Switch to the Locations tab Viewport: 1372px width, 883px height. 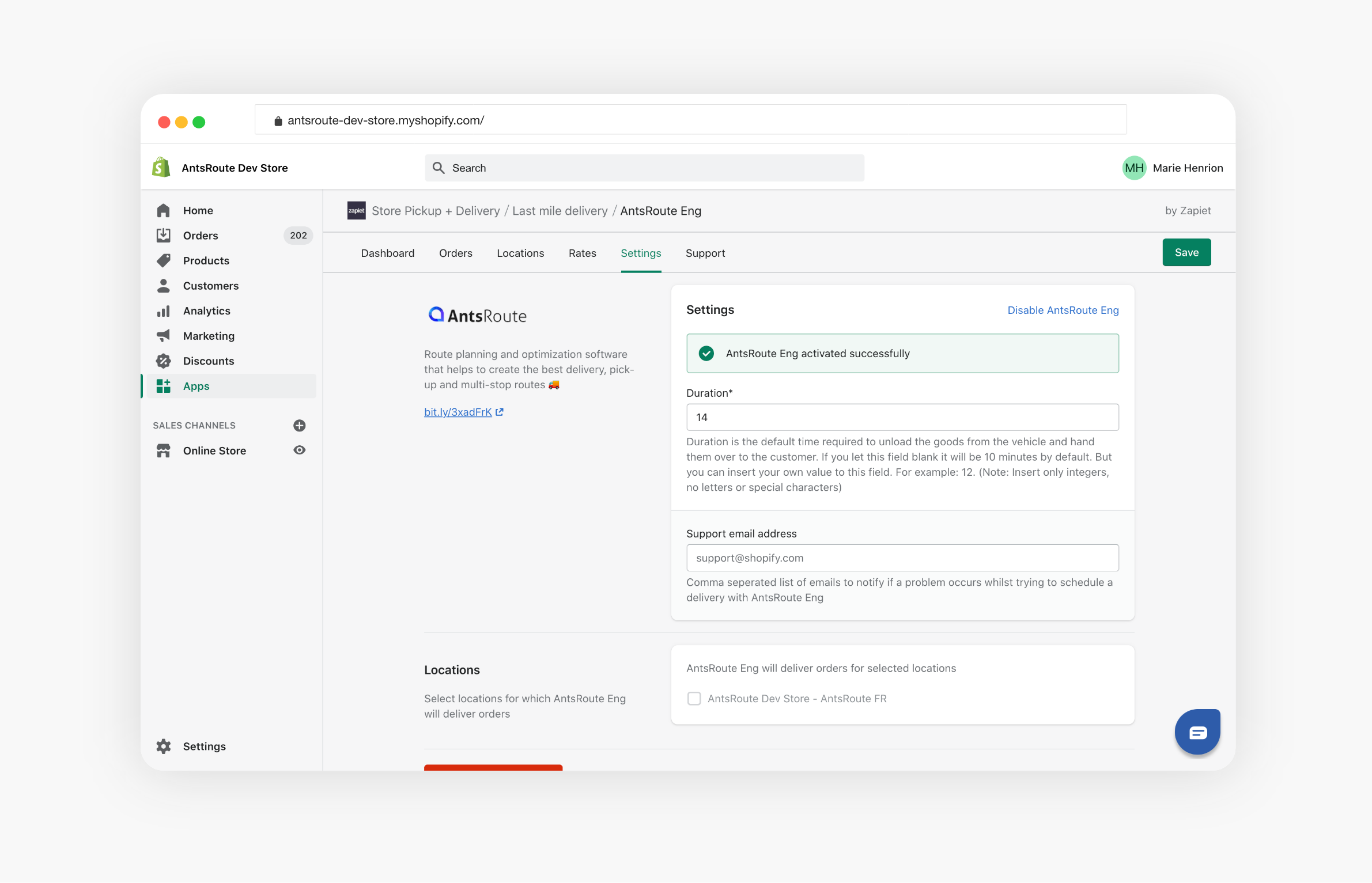520,253
